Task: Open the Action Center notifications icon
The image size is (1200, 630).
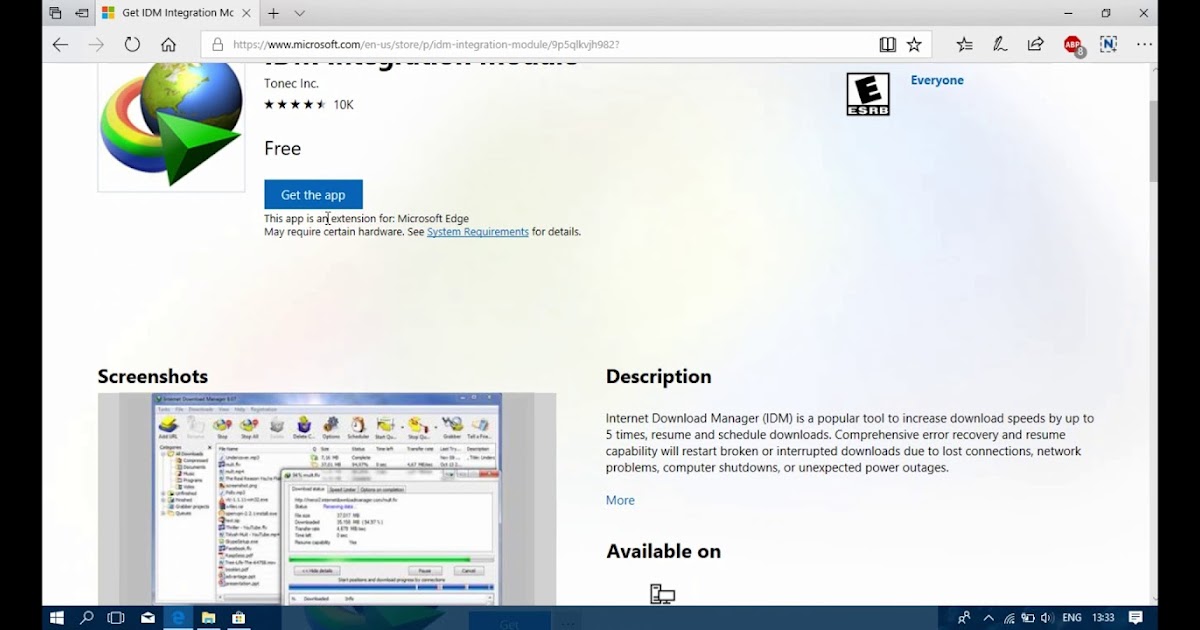Action: 1136,618
